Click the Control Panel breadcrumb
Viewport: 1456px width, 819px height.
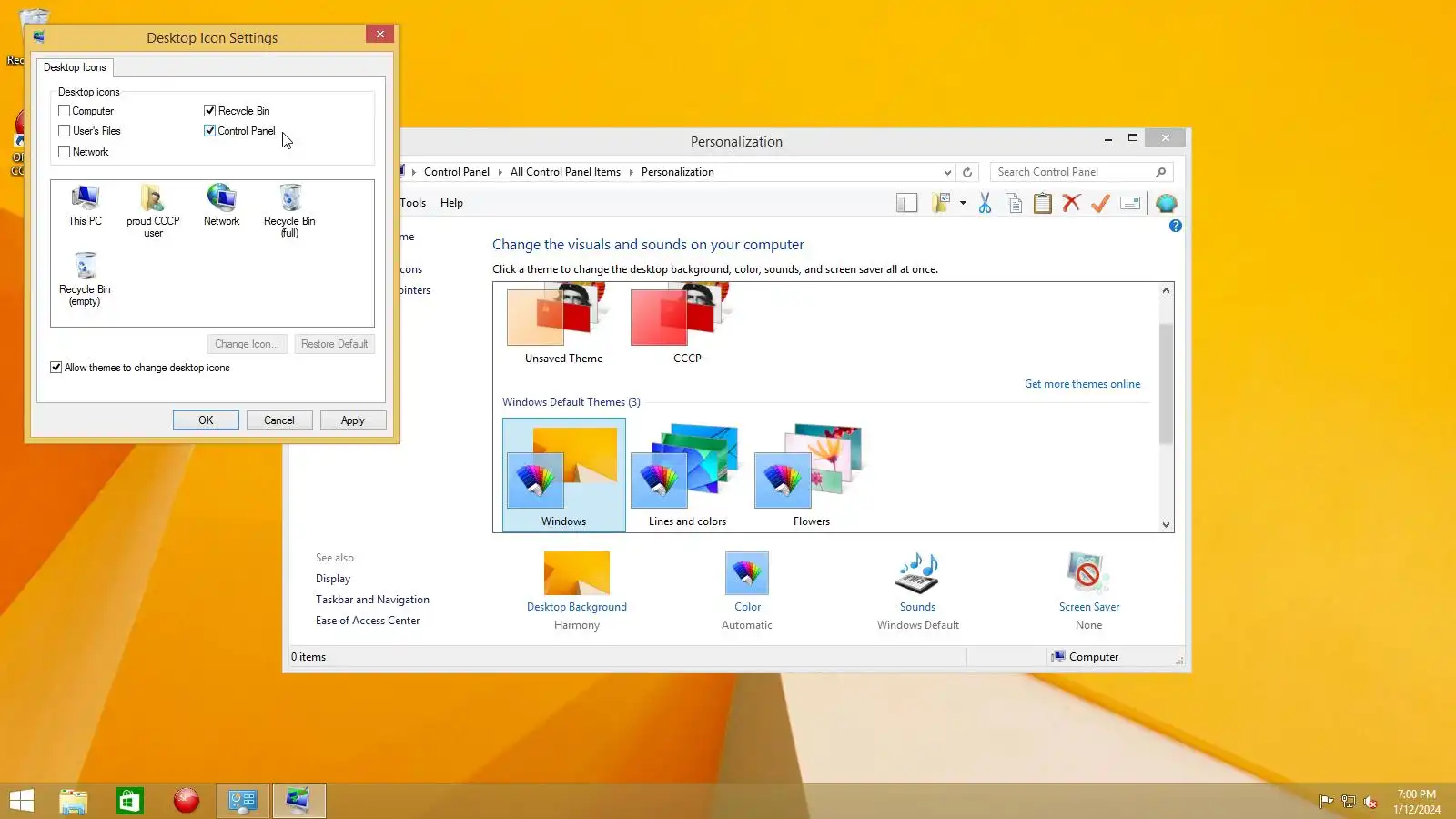[x=456, y=172]
